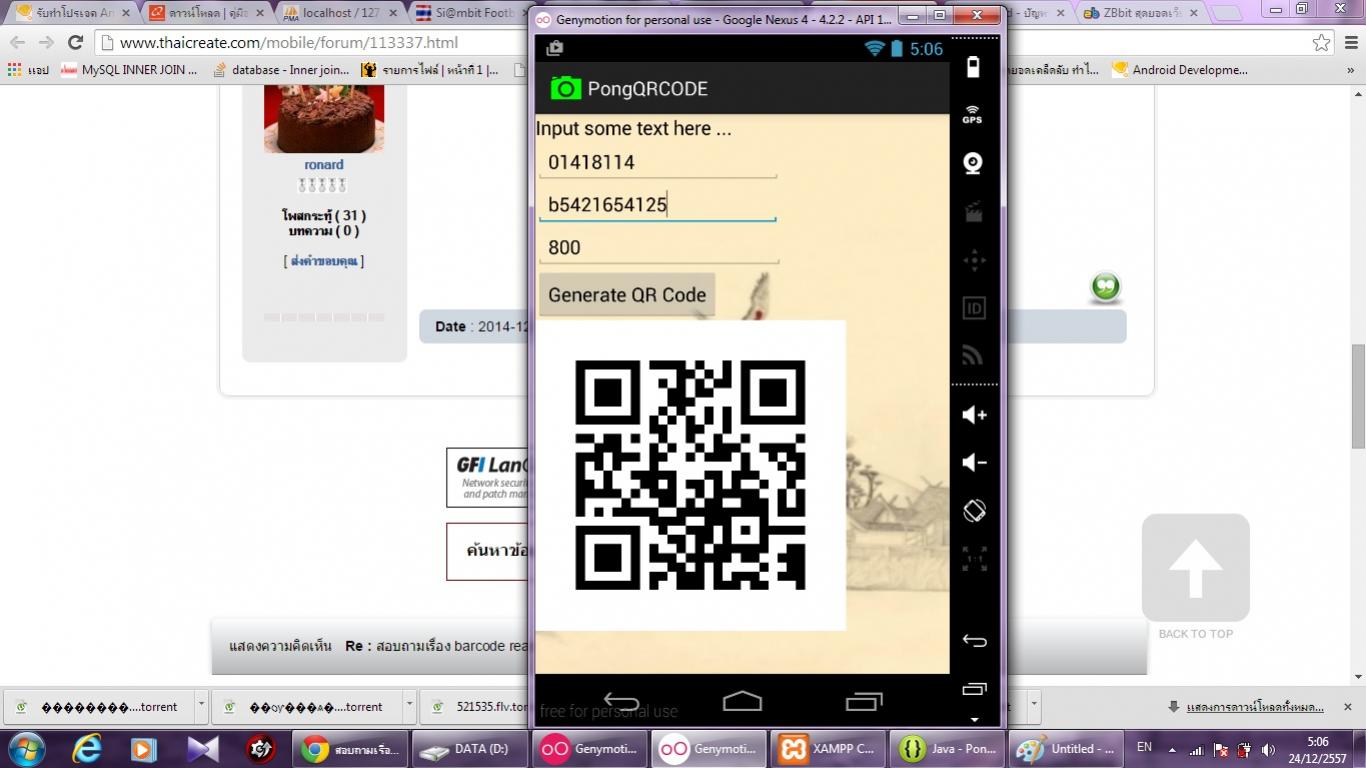Lower volume with Genymotion volume-down icon
The width and height of the screenshot is (1366, 768).
974,463
